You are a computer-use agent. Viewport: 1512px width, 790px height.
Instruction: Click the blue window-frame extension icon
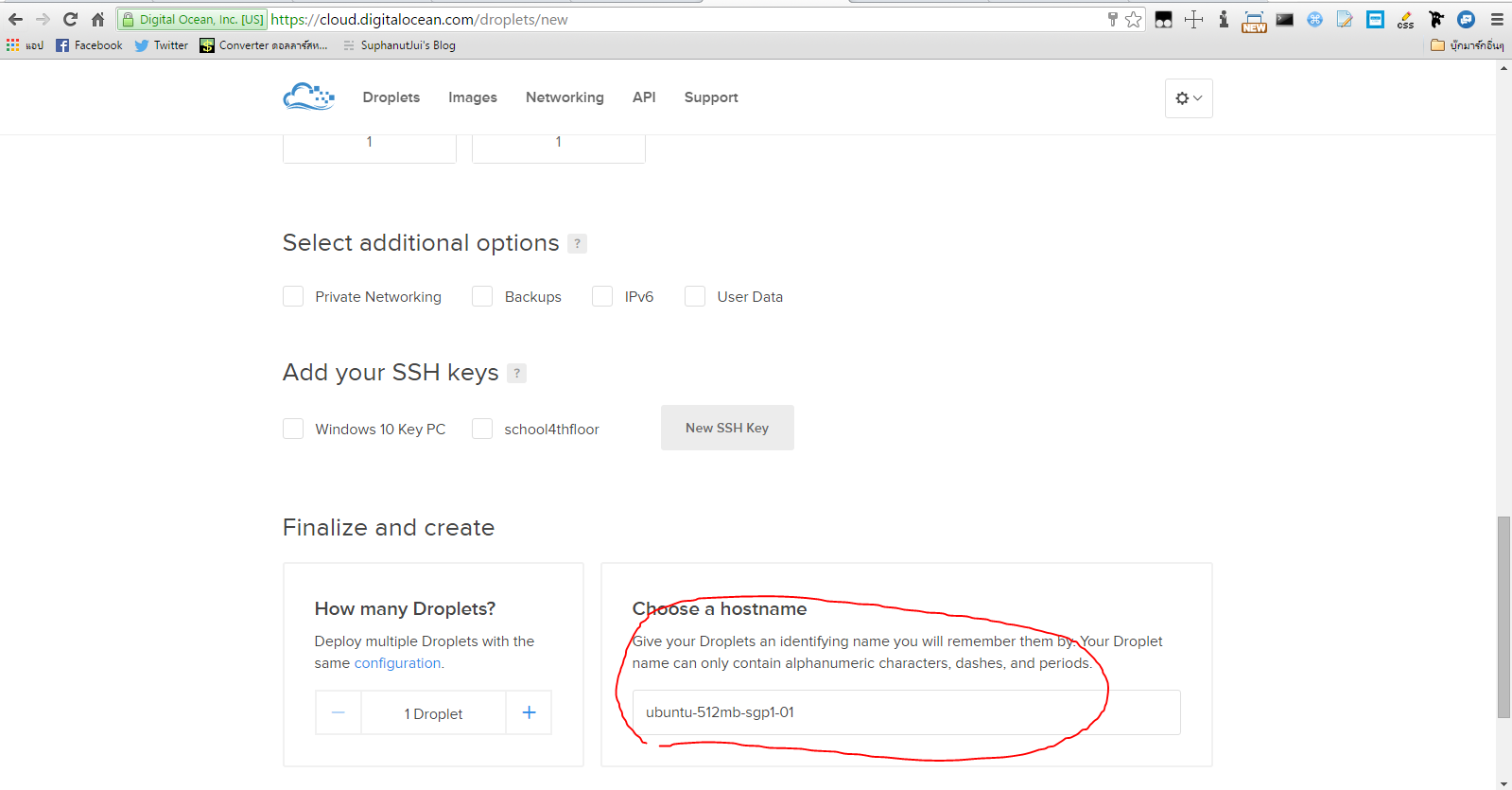coord(1375,19)
